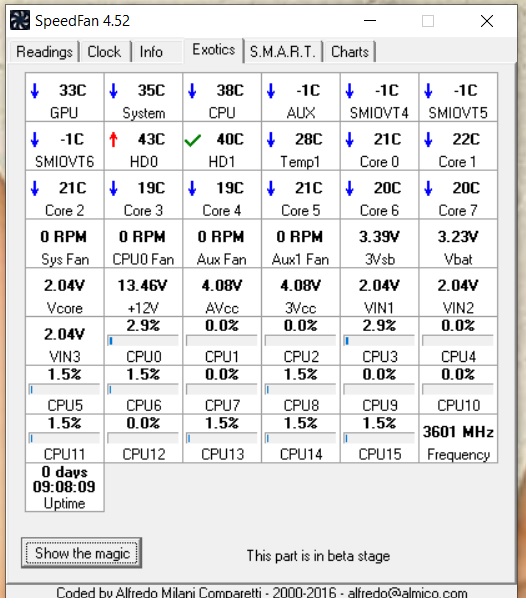526x604 pixels.
Task: Click 'This part is in beta stage' text
Action: tap(318, 556)
